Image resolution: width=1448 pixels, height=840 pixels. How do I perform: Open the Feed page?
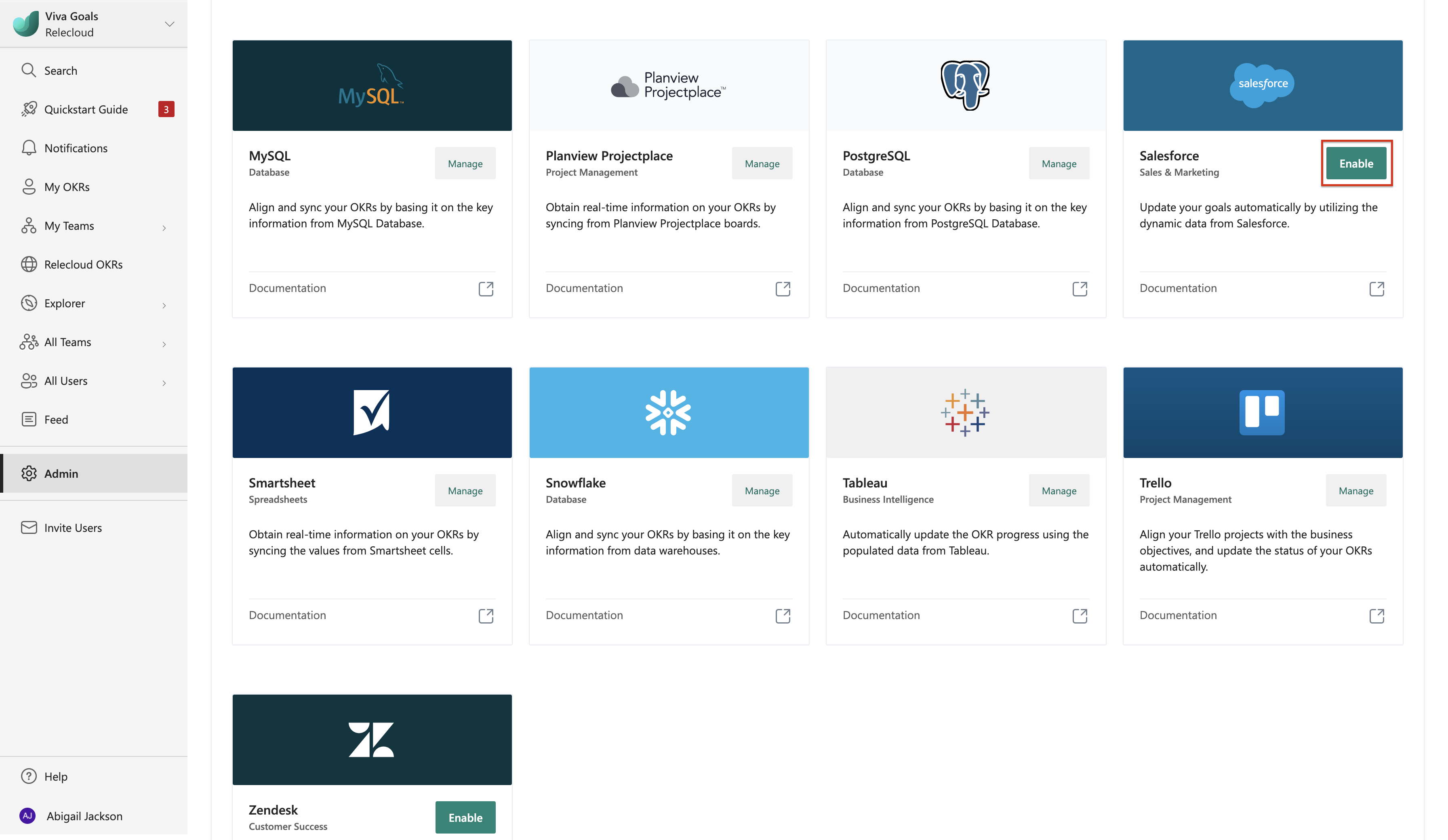[94, 420]
